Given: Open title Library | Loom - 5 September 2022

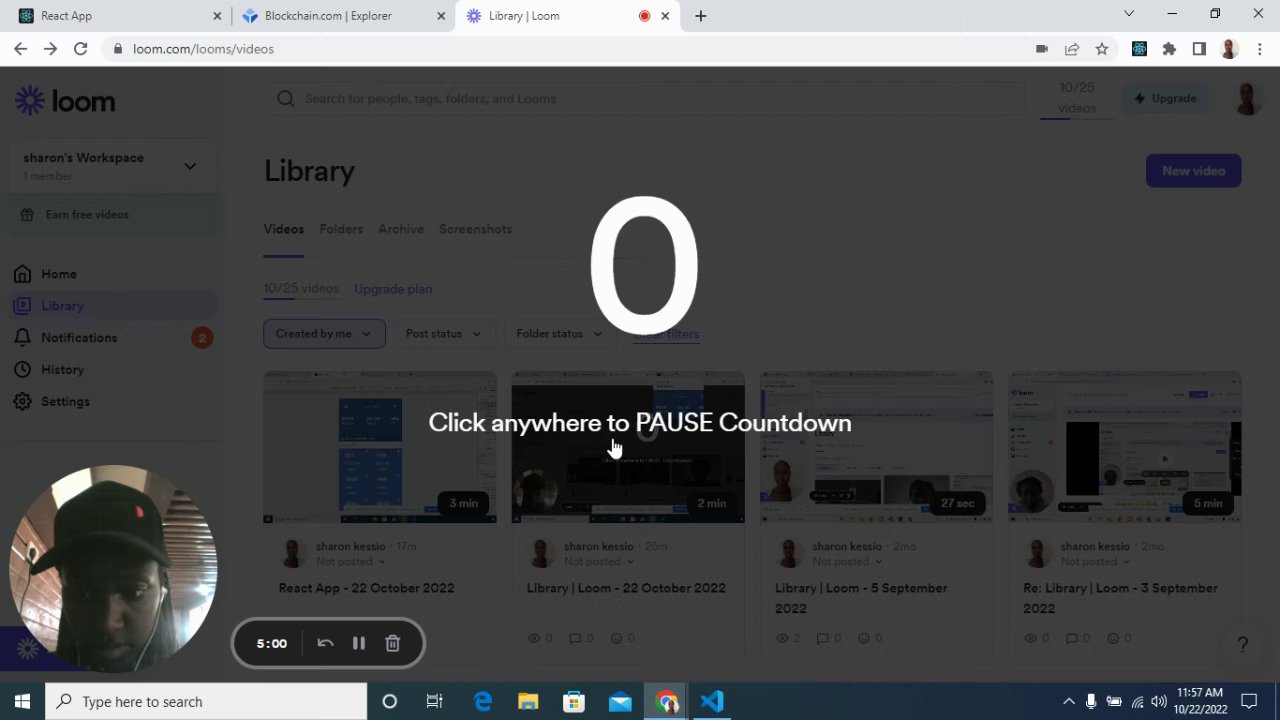Looking at the screenshot, I should [861, 598].
